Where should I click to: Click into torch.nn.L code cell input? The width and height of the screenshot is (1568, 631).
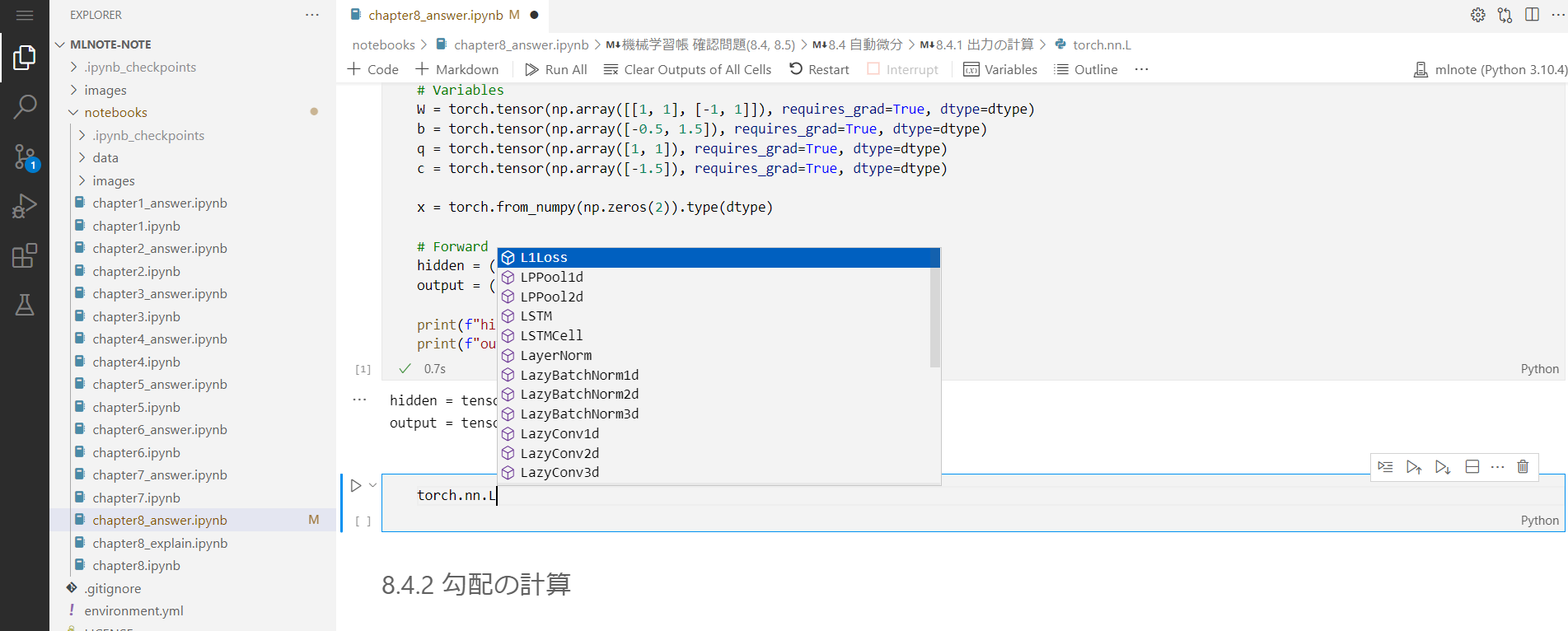[972, 495]
